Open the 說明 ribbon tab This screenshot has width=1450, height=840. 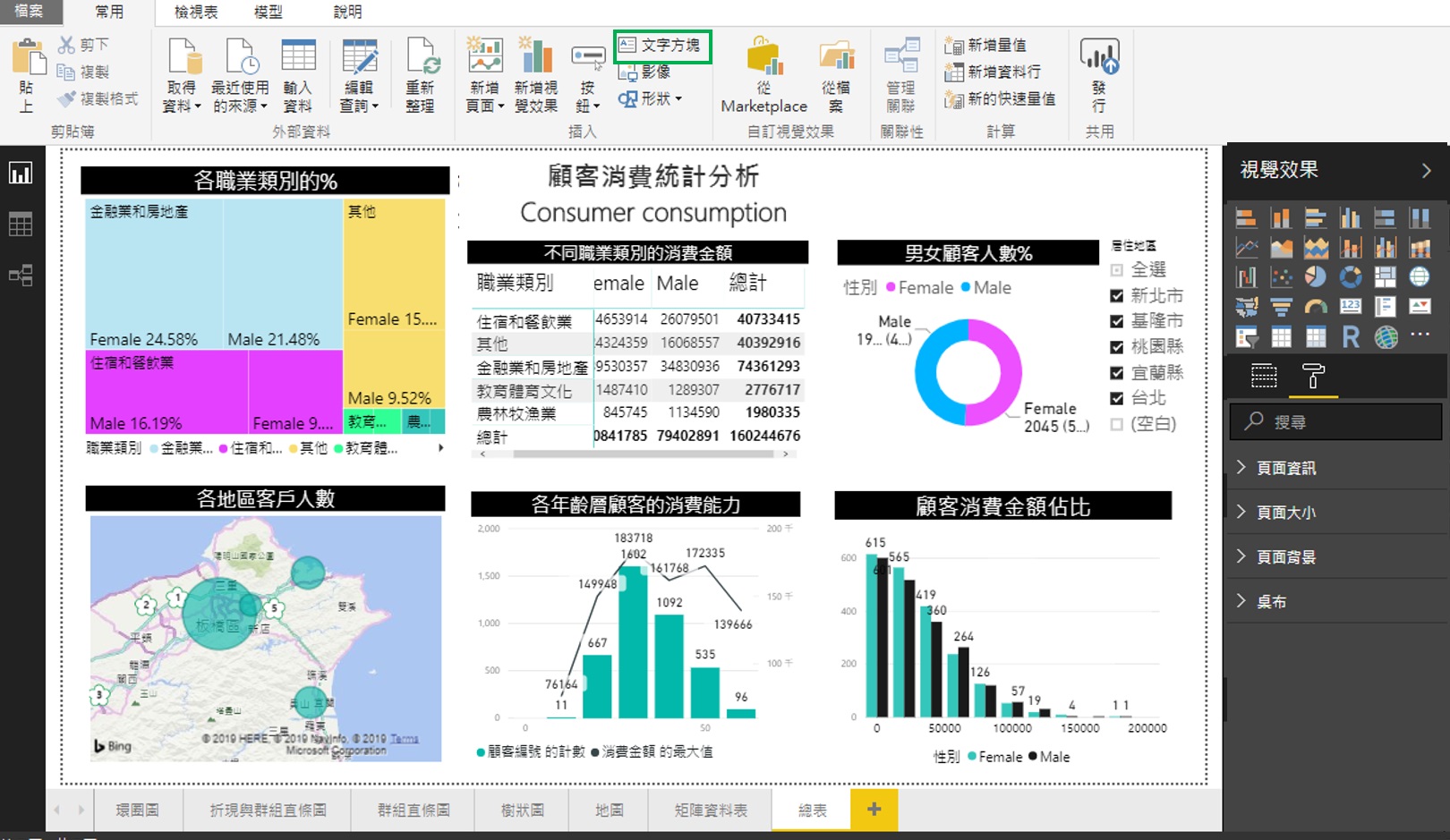coord(348,12)
